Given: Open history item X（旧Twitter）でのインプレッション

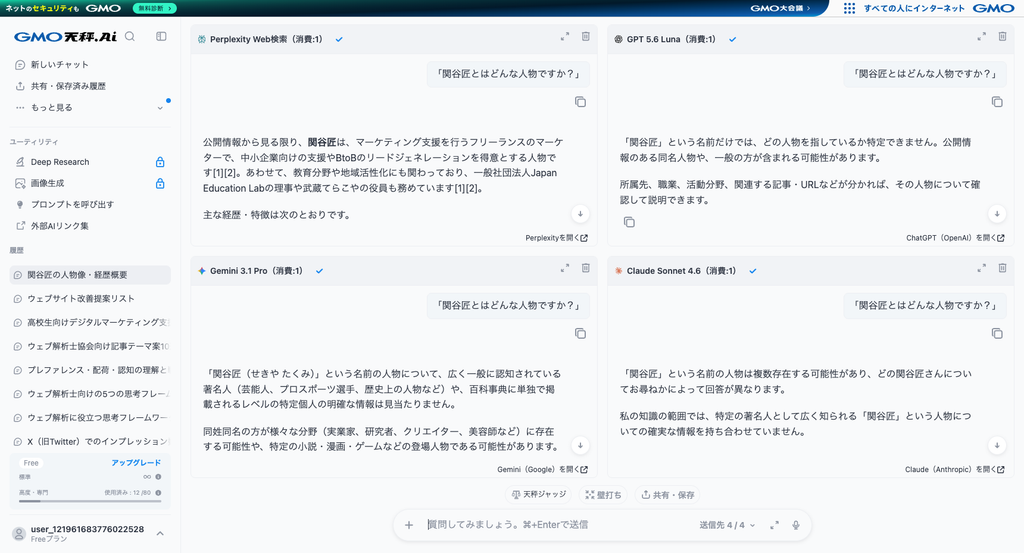Looking at the screenshot, I should coord(90,441).
